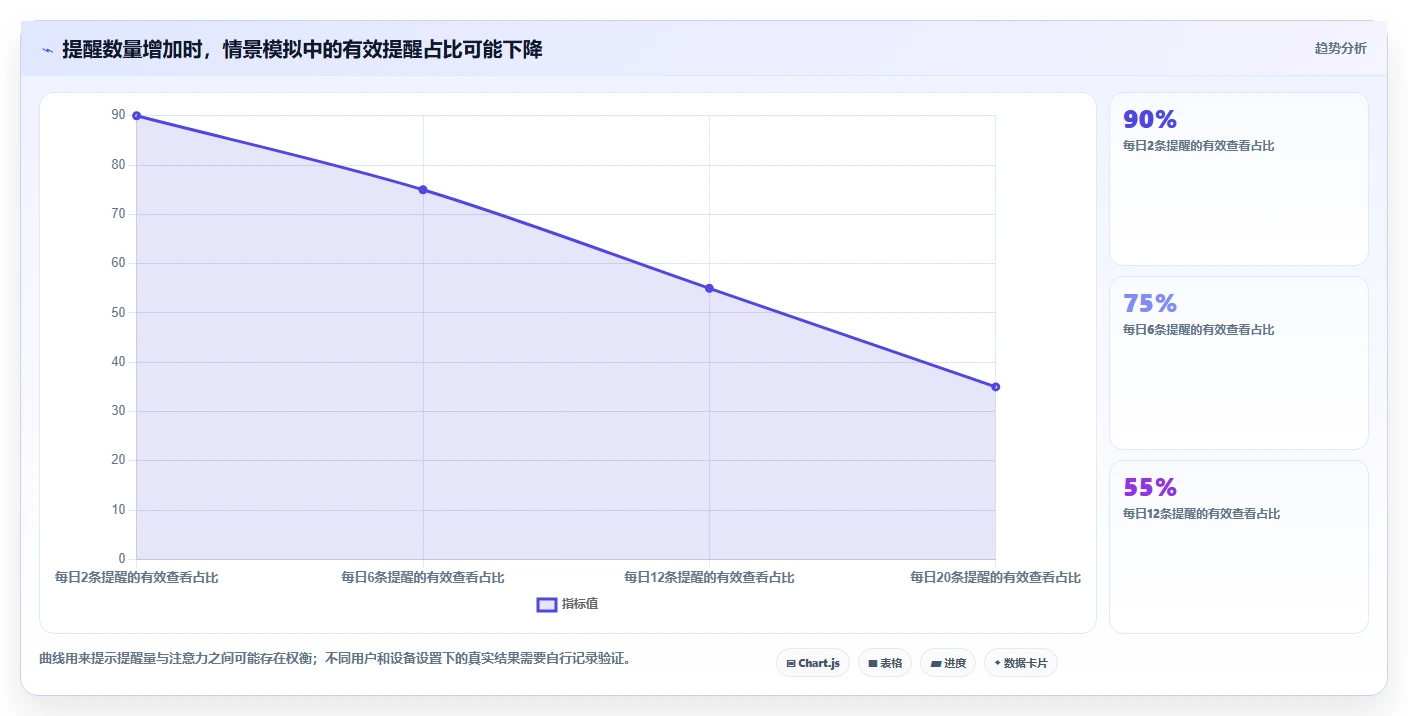Toggle the 指标值 legend color box

coord(547,604)
